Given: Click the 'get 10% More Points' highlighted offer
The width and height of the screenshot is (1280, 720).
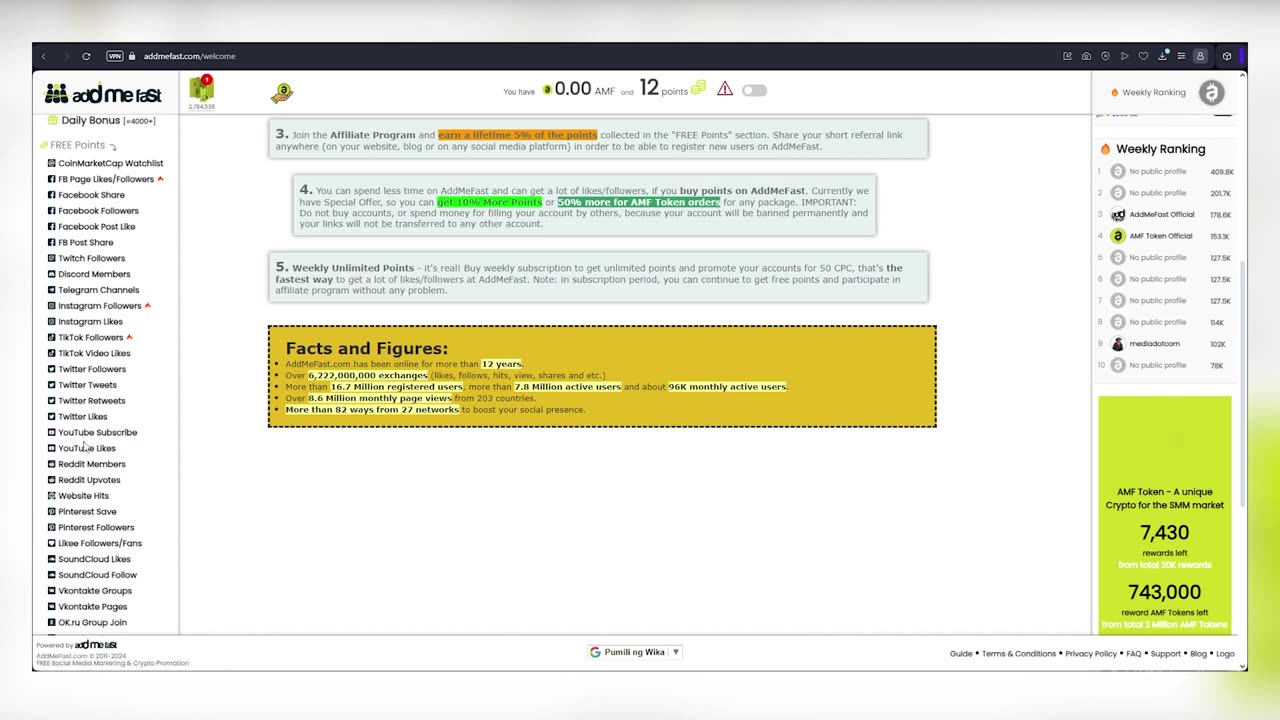Looking at the screenshot, I should click(x=489, y=202).
